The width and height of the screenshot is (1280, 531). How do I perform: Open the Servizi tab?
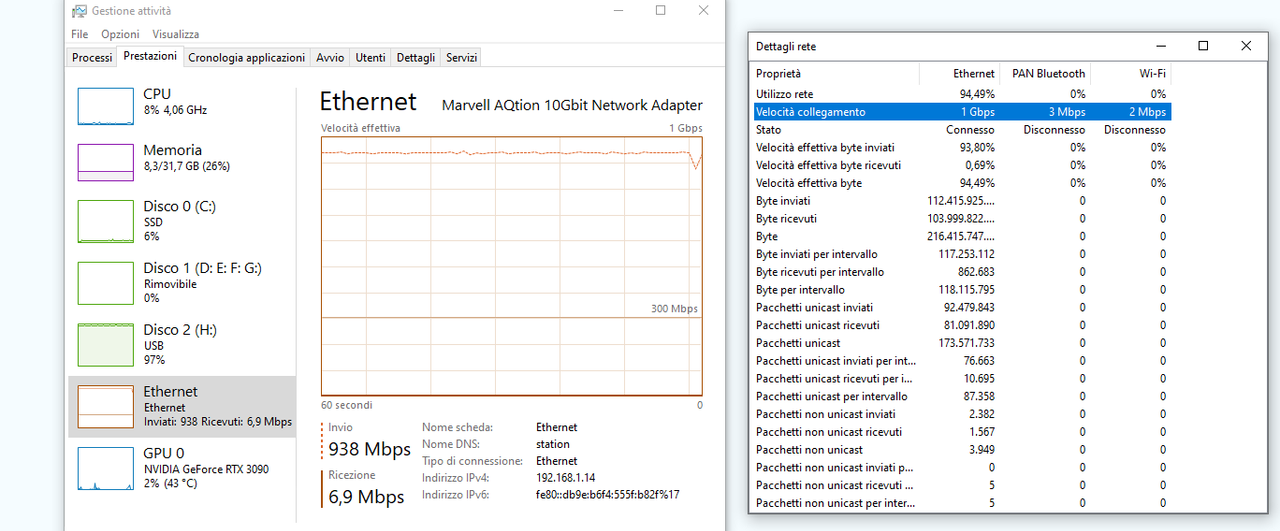[462, 58]
